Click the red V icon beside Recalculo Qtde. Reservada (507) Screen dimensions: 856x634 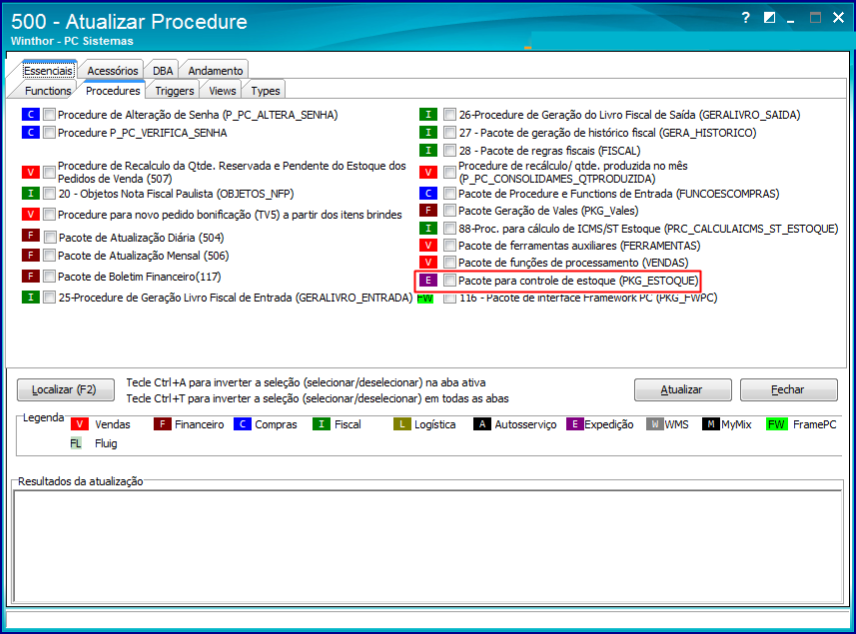(31, 173)
